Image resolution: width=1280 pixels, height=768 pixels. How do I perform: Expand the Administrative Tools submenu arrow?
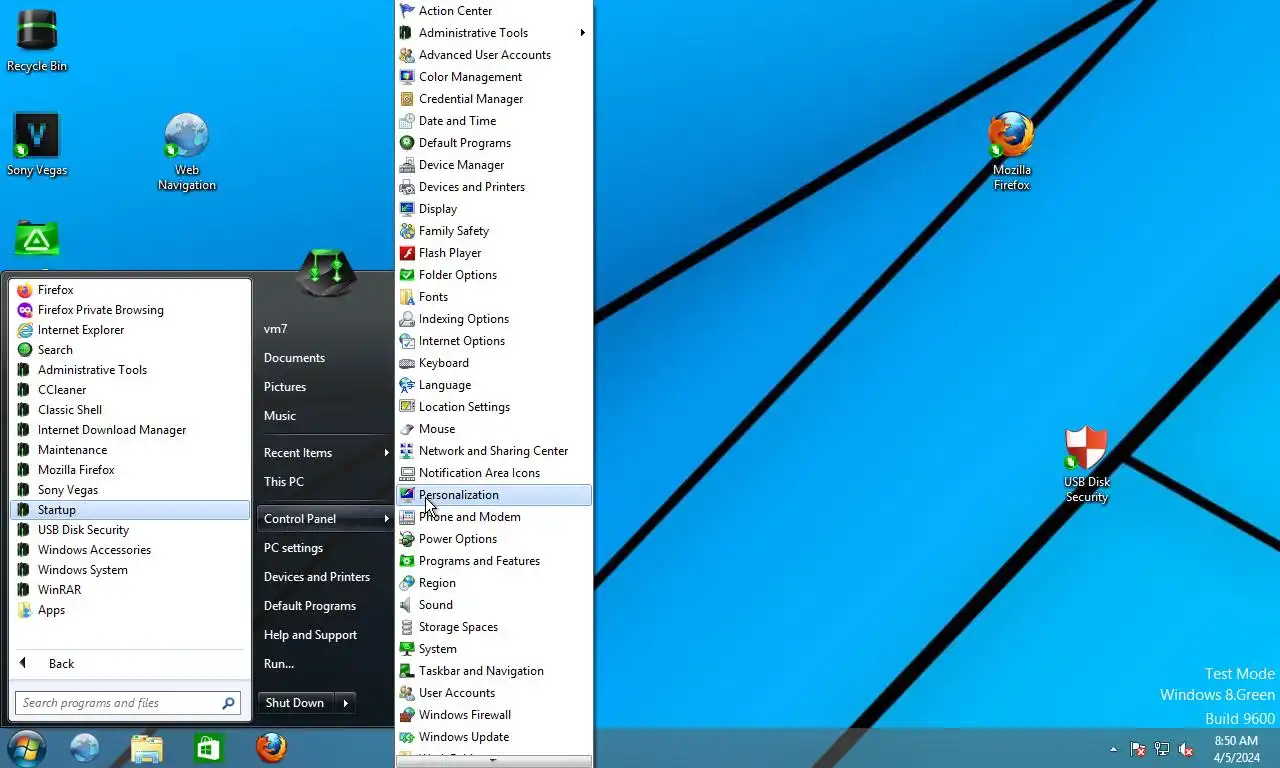point(582,33)
